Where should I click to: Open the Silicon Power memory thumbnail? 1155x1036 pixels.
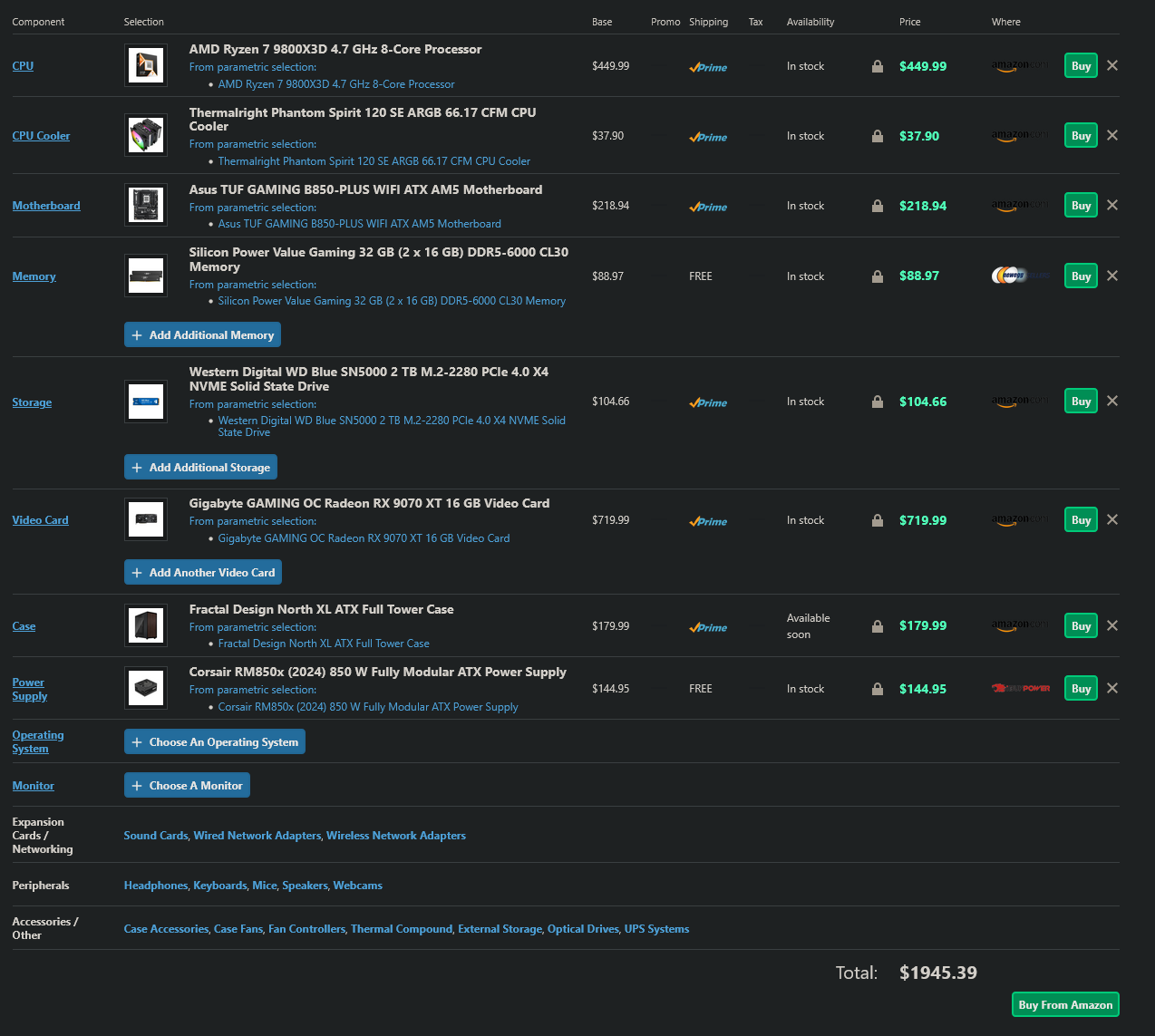[x=146, y=276]
